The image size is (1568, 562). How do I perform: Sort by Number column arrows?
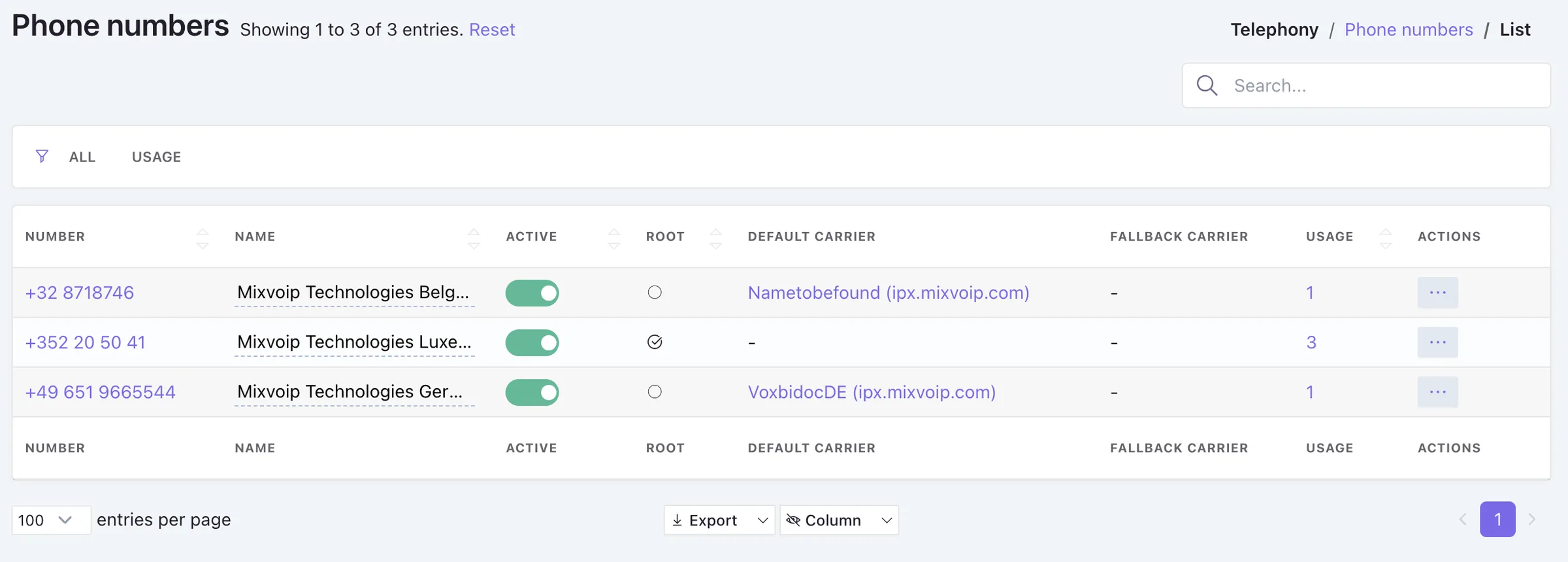[203, 238]
